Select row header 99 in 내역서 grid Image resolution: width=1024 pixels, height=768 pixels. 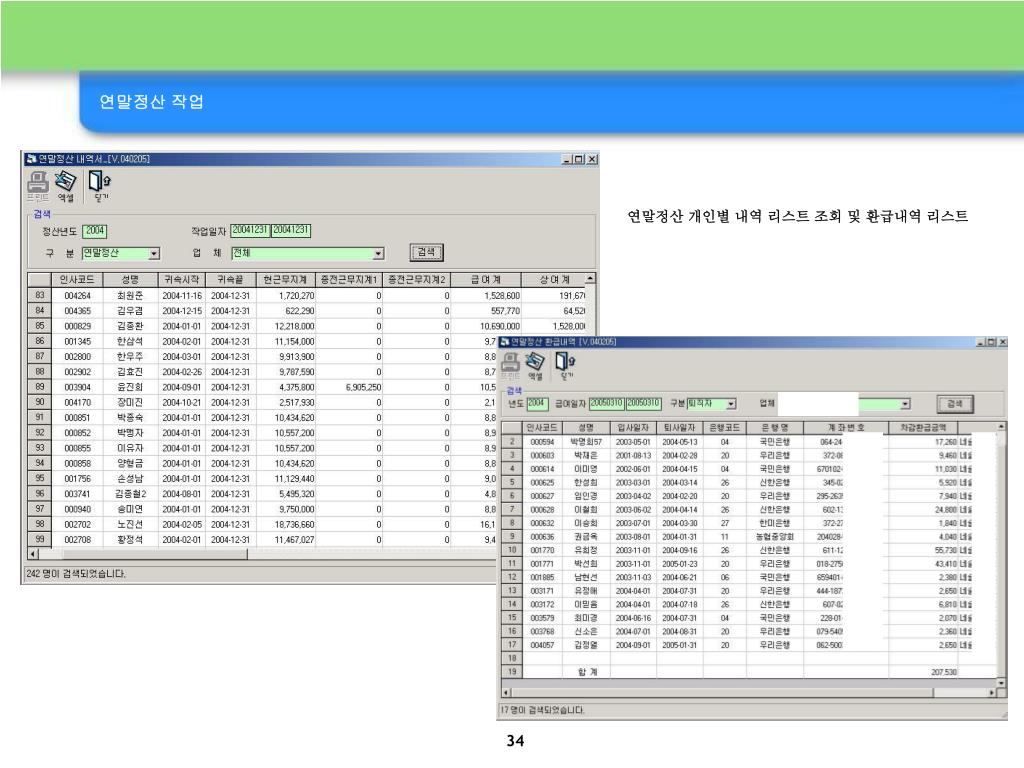40,539
